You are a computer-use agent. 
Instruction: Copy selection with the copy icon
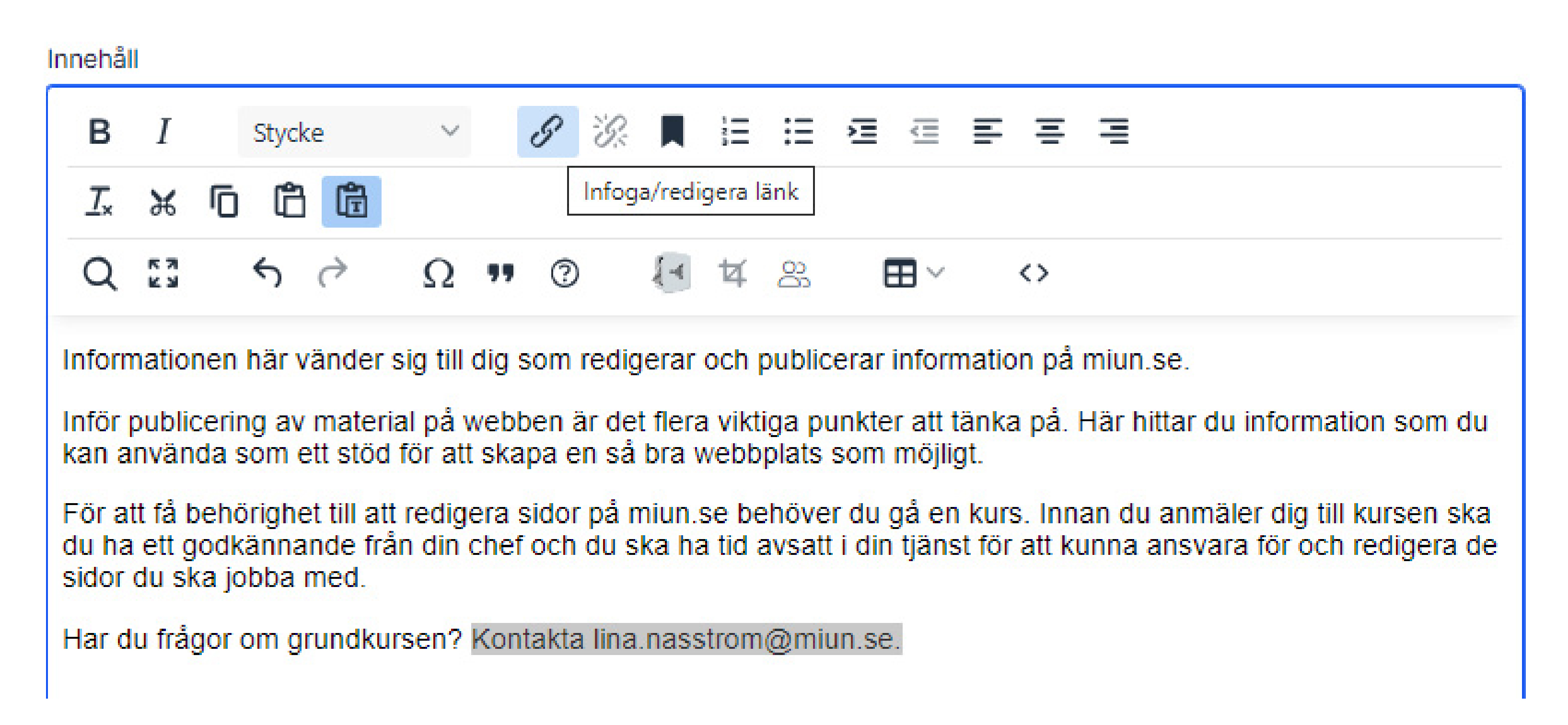tap(225, 202)
